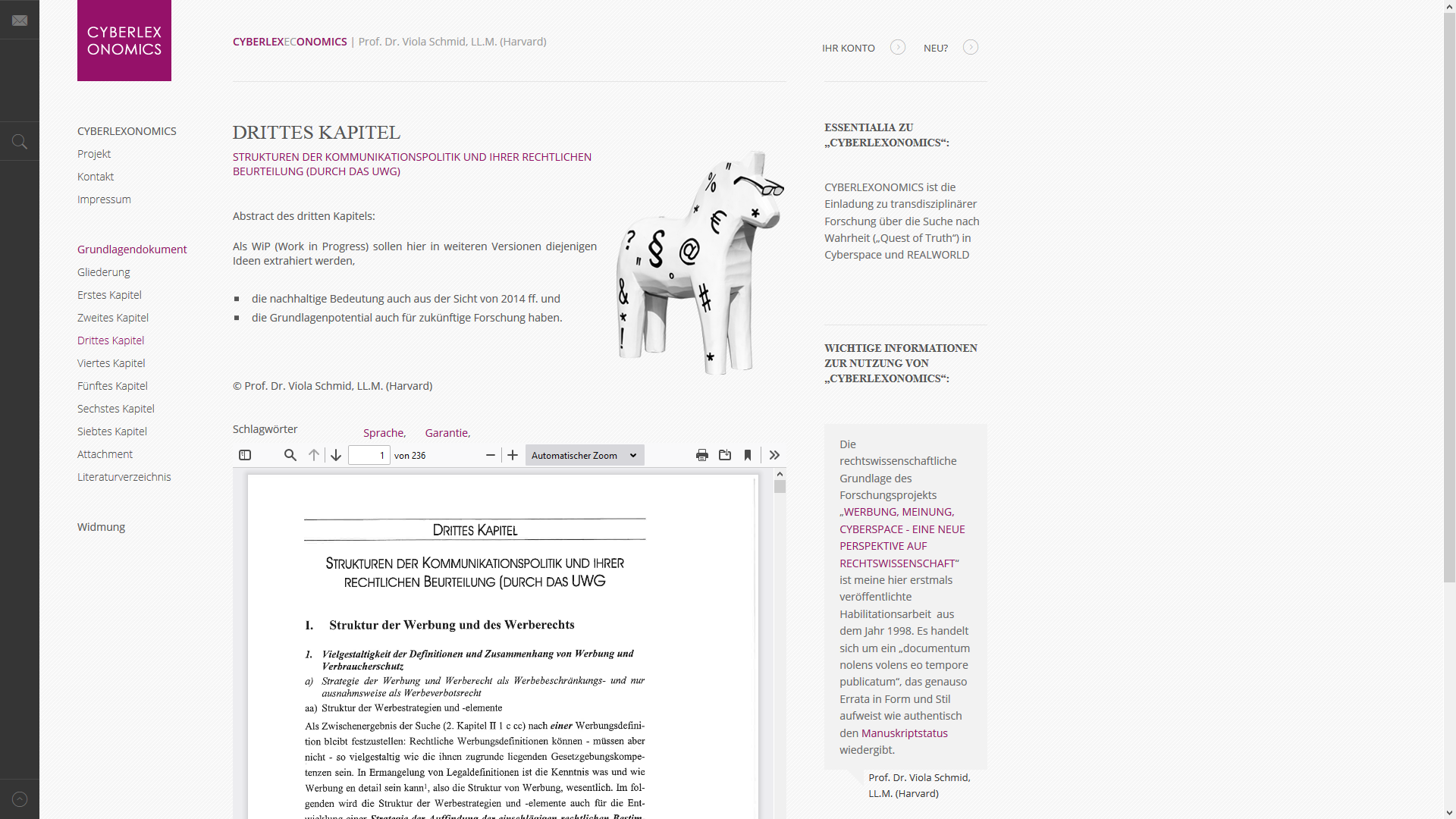The height and width of the screenshot is (819, 1456).
Task: Download the PDF file
Action: click(x=725, y=455)
